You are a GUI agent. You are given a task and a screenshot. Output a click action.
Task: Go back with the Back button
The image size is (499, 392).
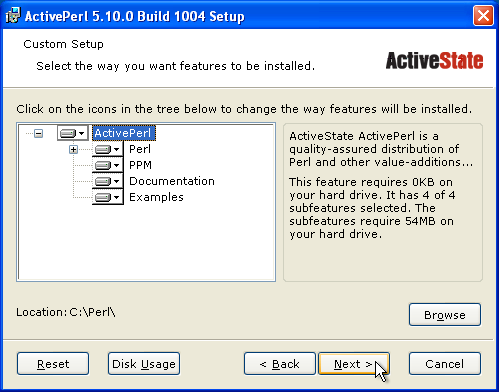coord(280,364)
